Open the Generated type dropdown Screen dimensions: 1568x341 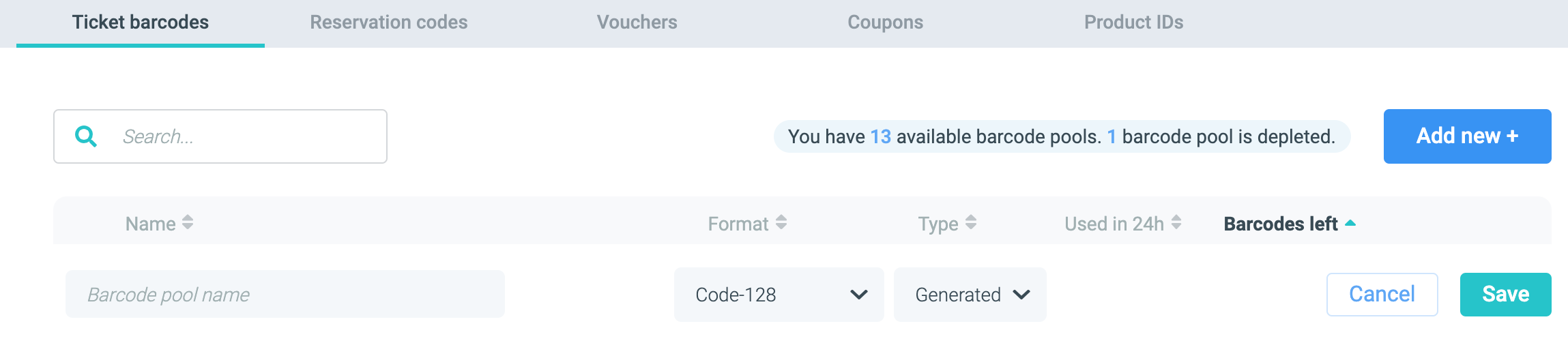(970, 295)
